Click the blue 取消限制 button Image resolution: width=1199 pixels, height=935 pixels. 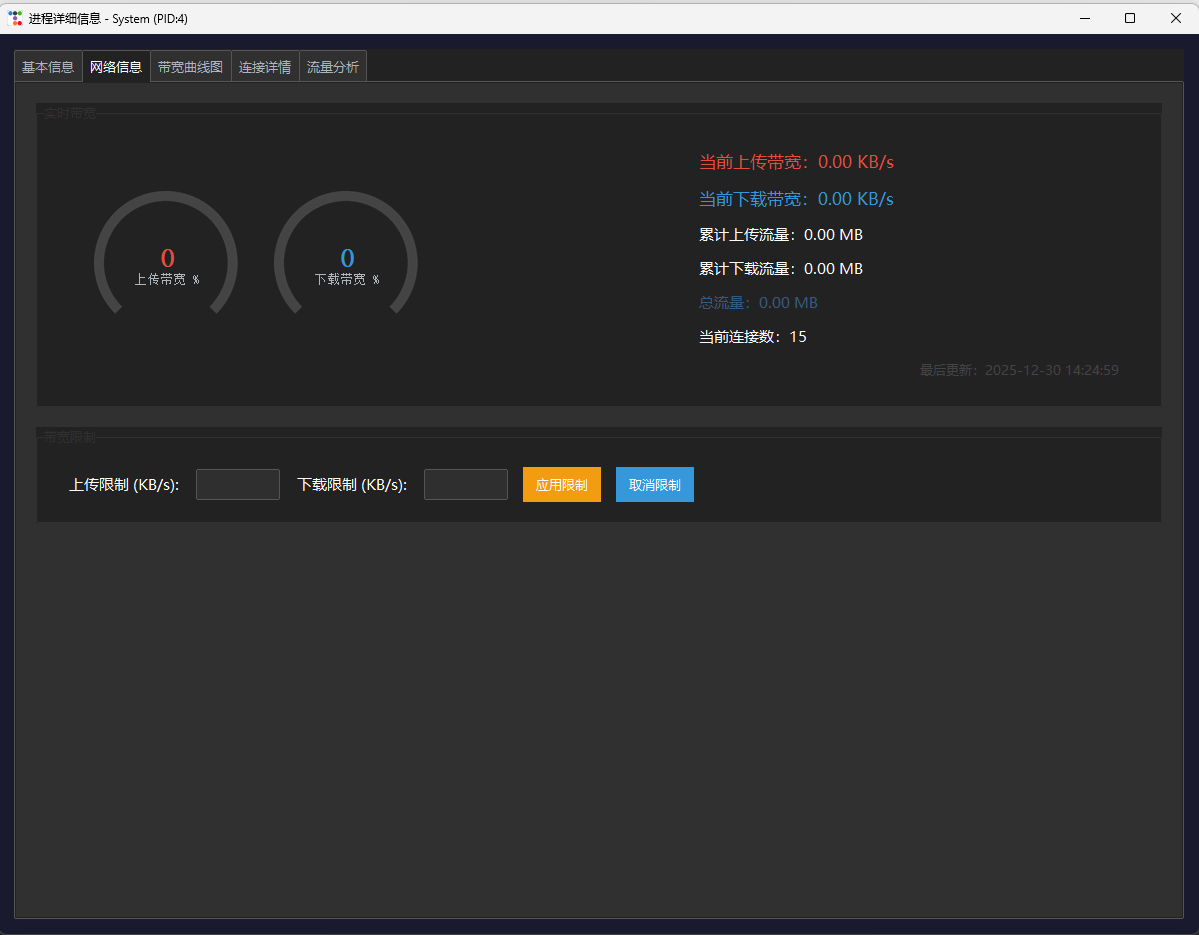pyautogui.click(x=655, y=485)
